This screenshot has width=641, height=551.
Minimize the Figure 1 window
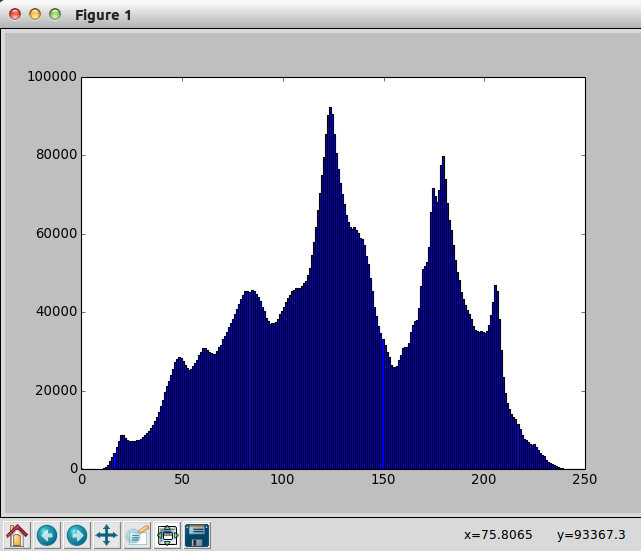pos(35,14)
